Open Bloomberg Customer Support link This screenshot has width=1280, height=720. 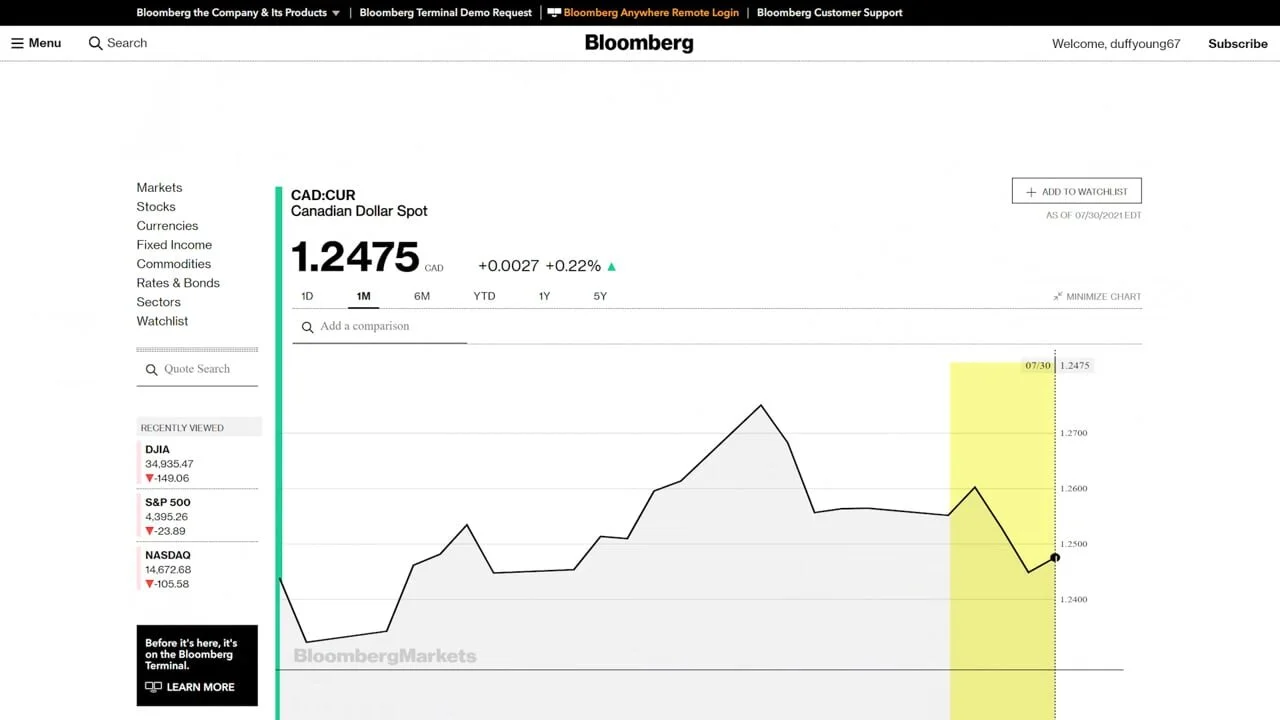(x=830, y=13)
